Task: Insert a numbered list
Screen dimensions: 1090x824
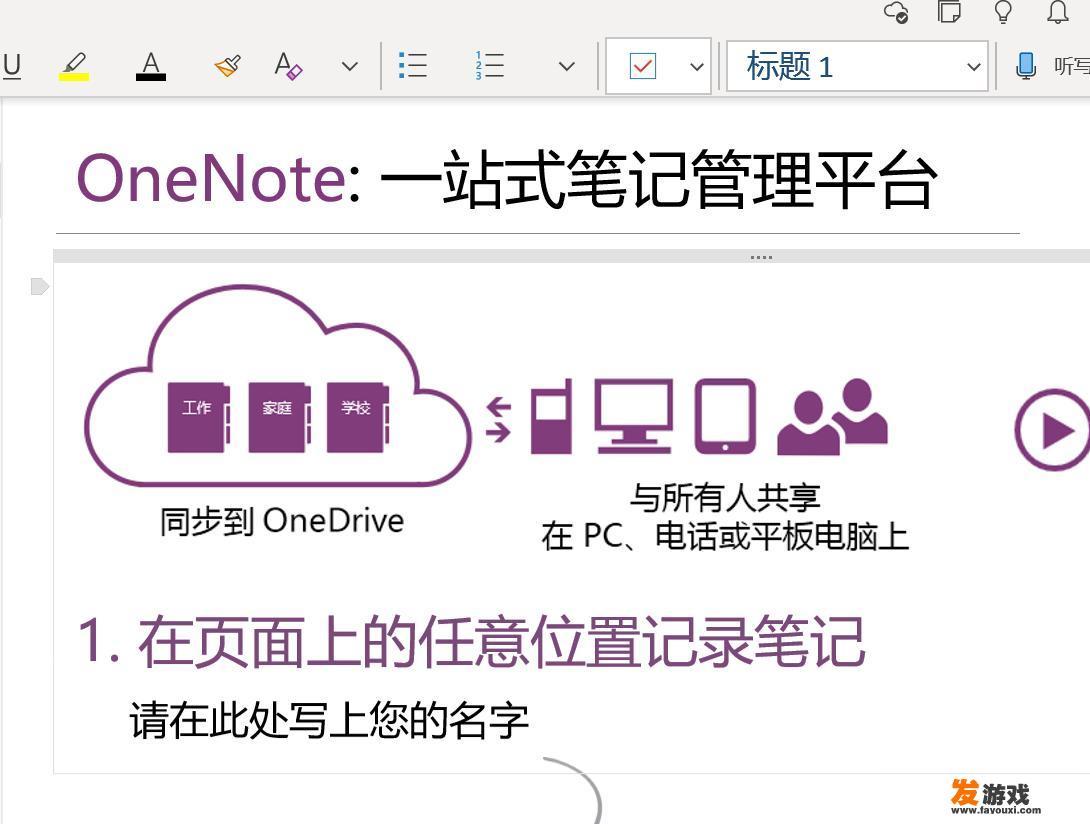Action: [489, 65]
